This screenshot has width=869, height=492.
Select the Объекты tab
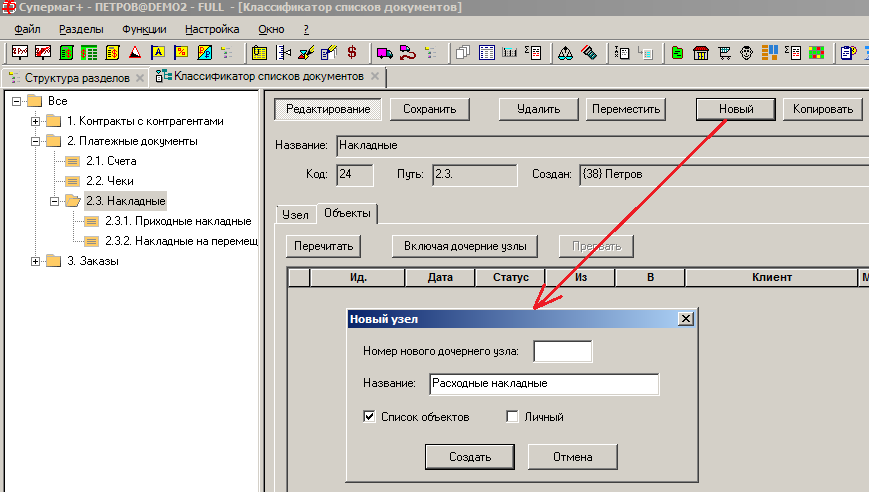347,213
